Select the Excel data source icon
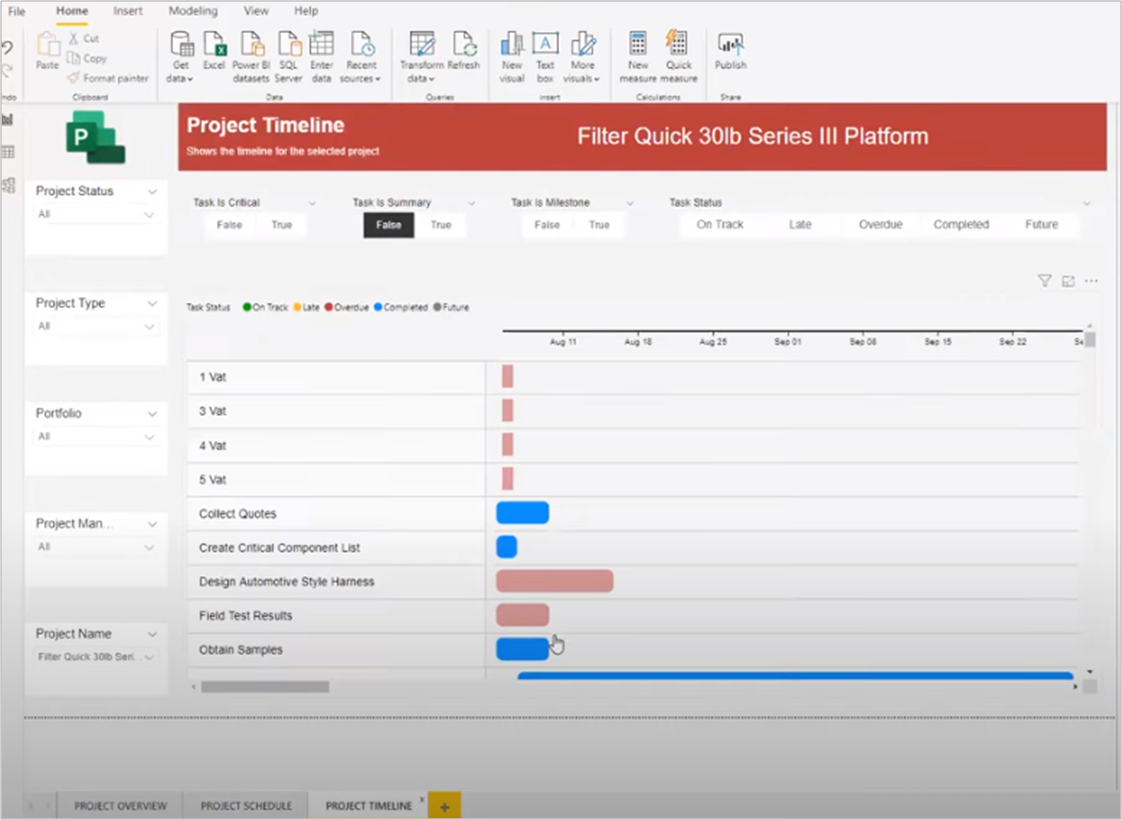 (214, 55)
